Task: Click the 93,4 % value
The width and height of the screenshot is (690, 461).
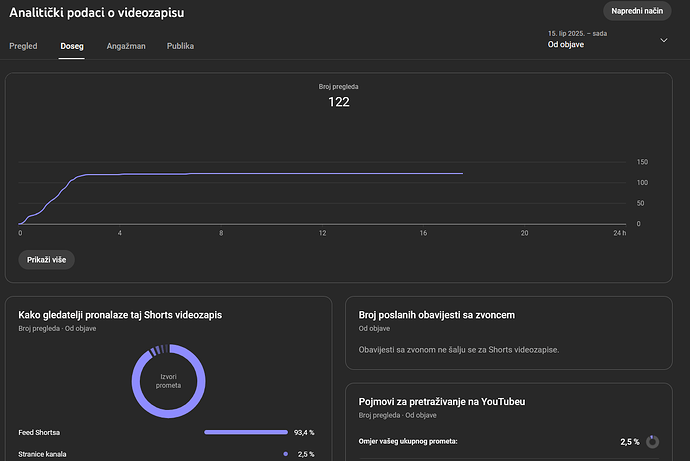Action: (x=304, y=432)
